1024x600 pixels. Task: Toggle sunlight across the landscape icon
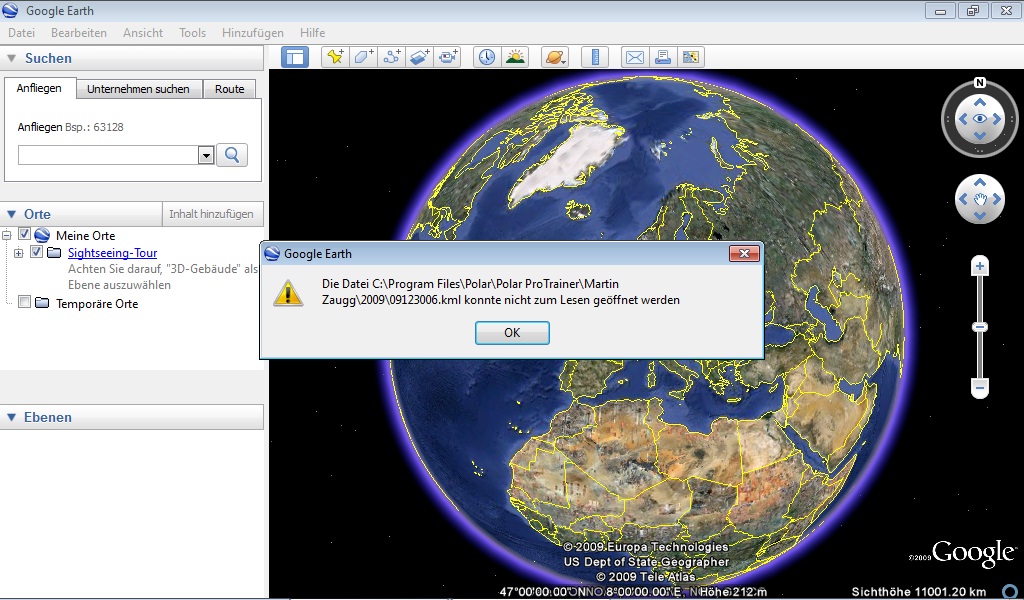[x=515, y=57]
